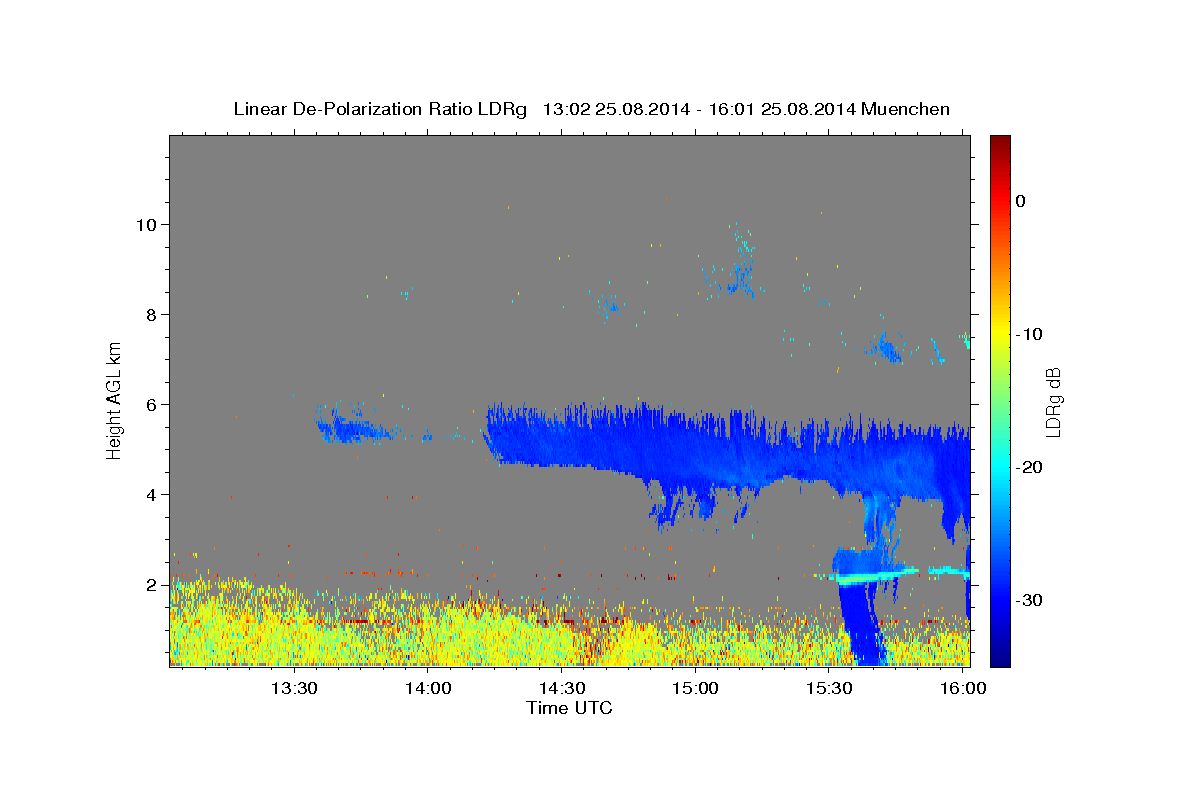Screen dimensions: 1200x800
Task: Click the 'LDRg dB' colorbar title
Action: [1052, 401]
